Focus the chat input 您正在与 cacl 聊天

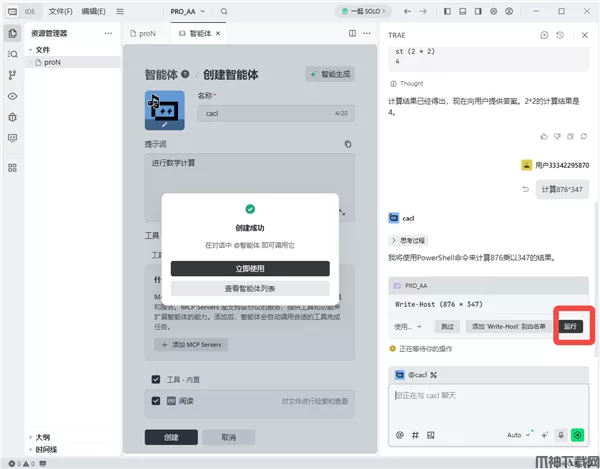tap(488, 404)
